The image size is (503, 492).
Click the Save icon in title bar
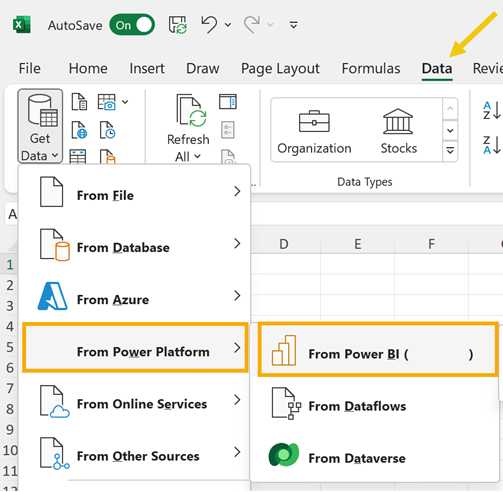pos(177,25)
